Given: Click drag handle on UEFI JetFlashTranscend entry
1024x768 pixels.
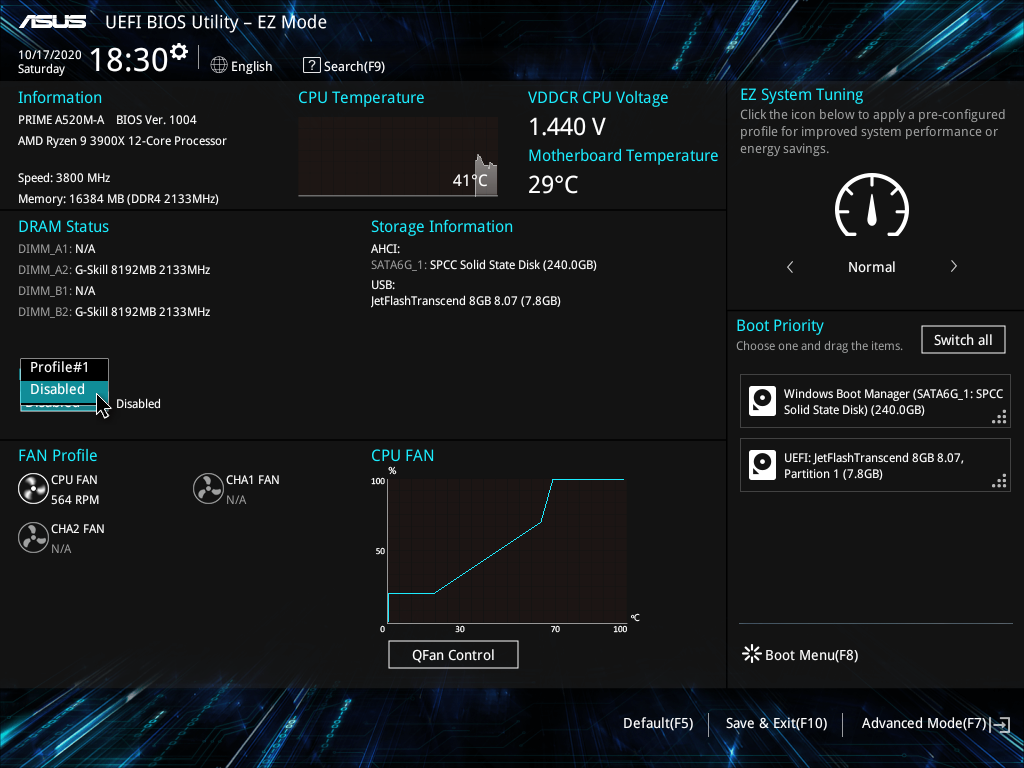Looking at the screenshot, I should (999, 481).
